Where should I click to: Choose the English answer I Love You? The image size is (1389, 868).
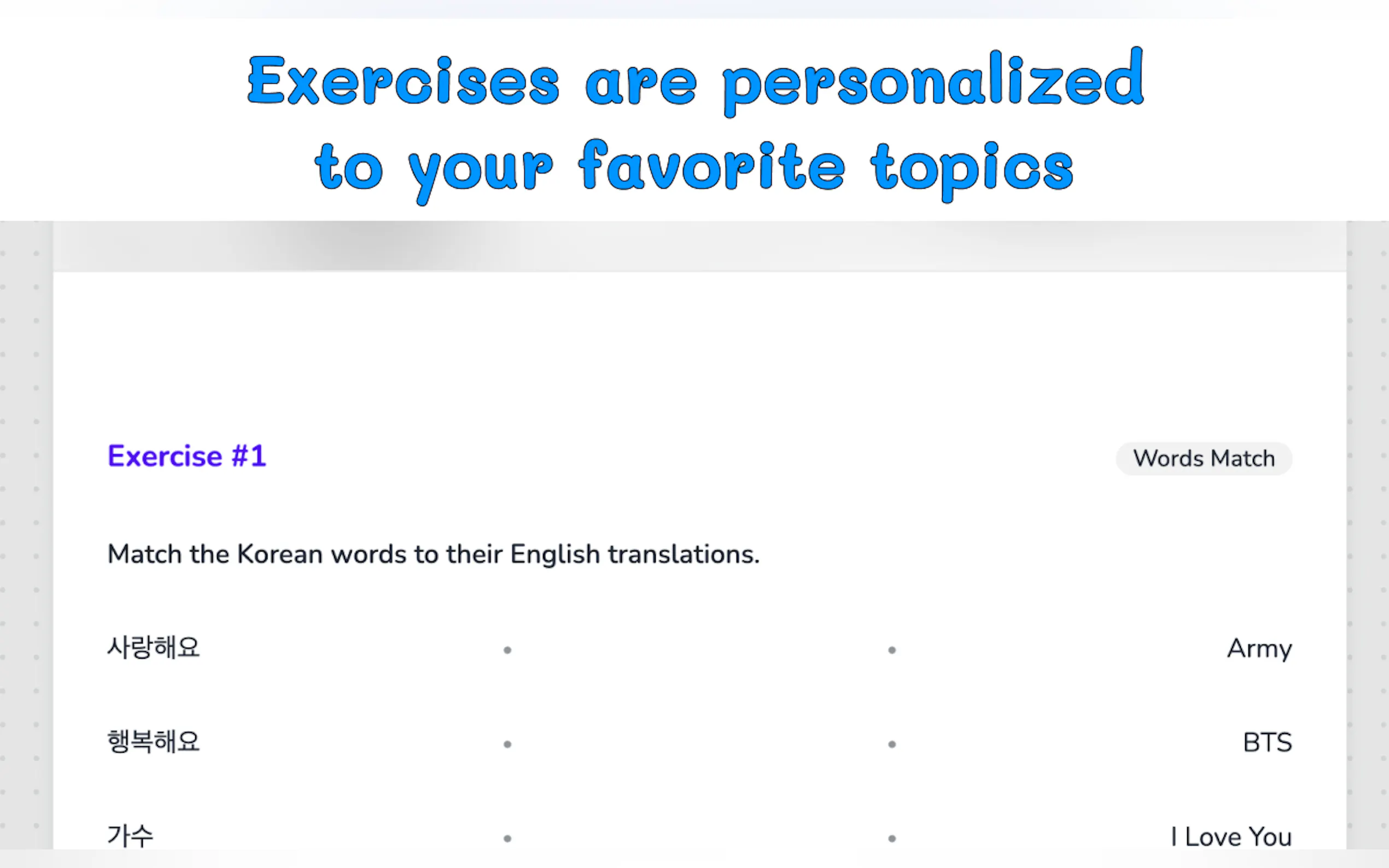(x=1231, y=837)
